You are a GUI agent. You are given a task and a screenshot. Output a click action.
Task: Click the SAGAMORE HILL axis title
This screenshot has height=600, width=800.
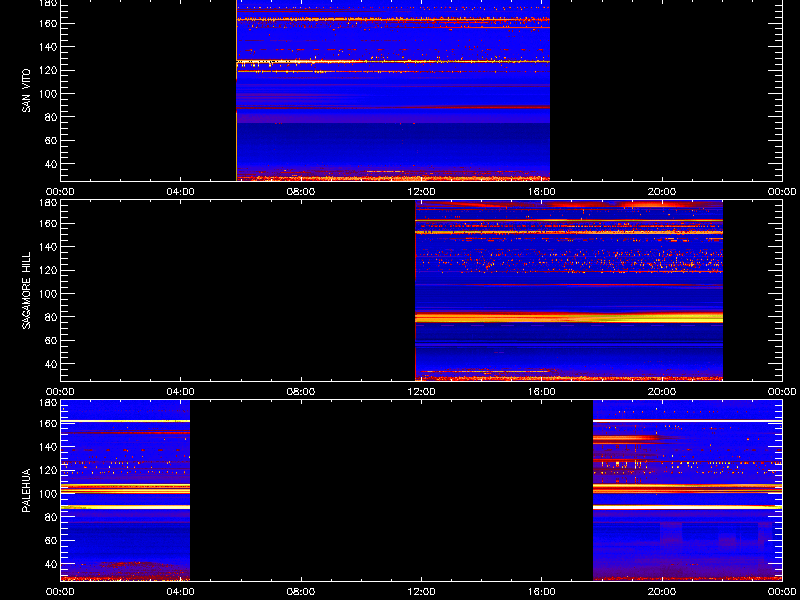(x=26, y=290)
